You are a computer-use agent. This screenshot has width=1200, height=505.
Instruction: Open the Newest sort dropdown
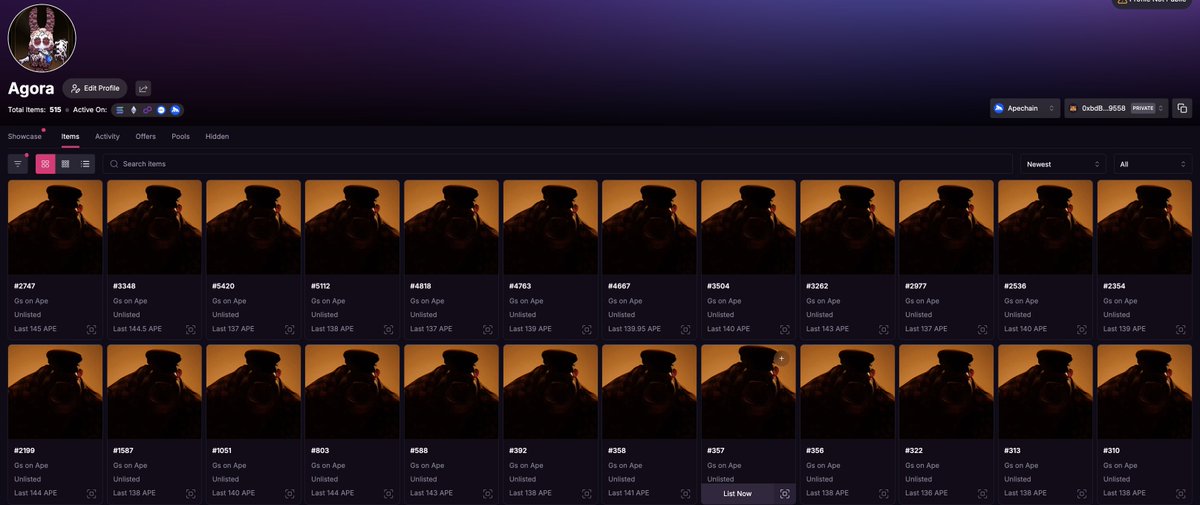click(1063, 164)
